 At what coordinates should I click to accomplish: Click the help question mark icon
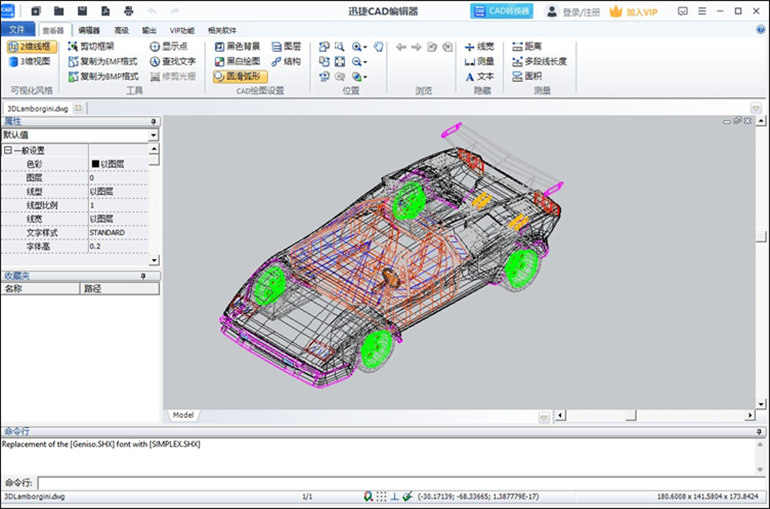tap(761, 30)
